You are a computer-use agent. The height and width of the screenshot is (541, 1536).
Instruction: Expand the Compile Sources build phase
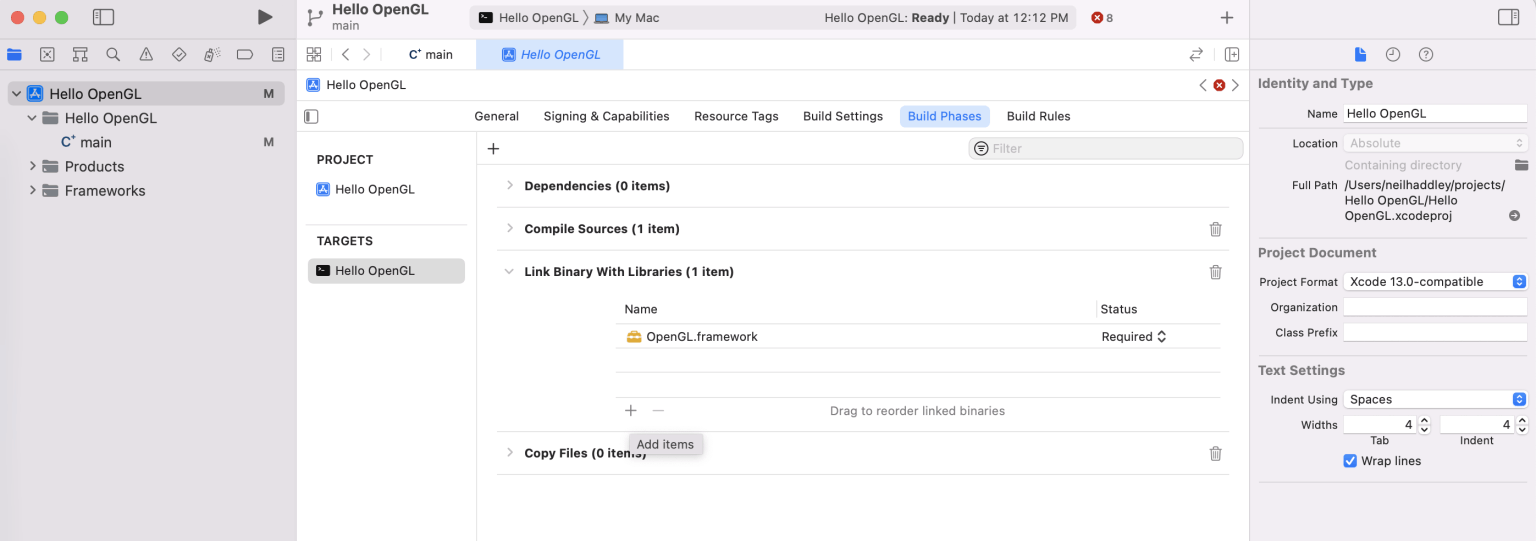click(509, 229)
